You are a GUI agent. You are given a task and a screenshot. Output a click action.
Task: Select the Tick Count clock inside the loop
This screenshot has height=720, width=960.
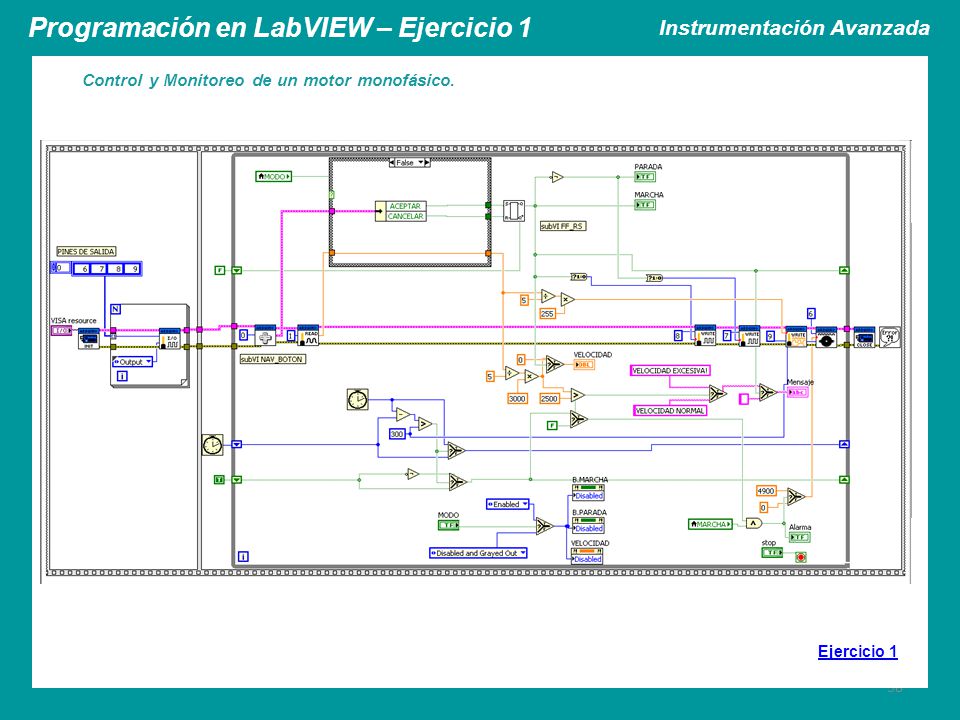pos(358,399)
